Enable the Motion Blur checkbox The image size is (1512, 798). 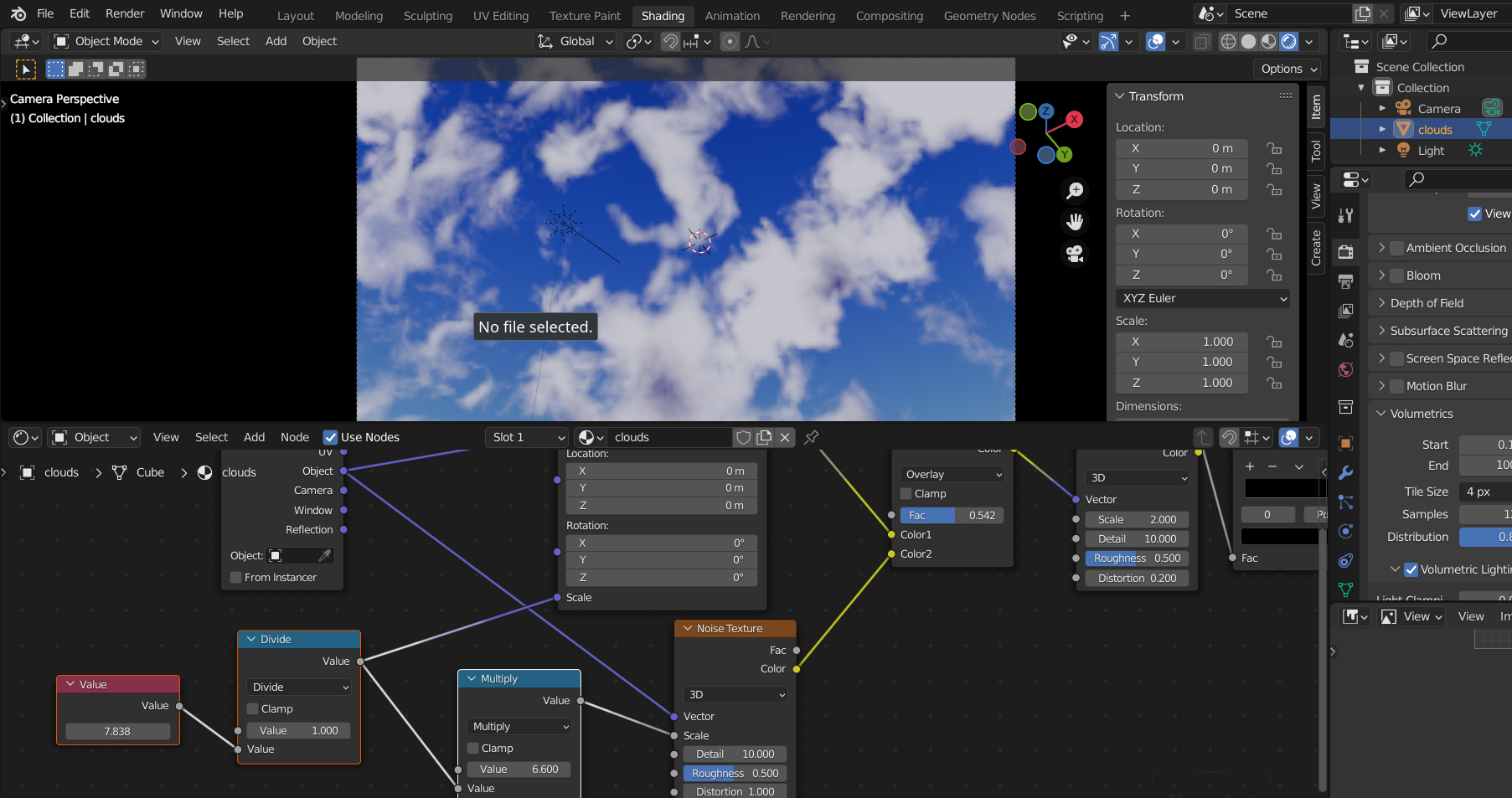coord(1396,386)
